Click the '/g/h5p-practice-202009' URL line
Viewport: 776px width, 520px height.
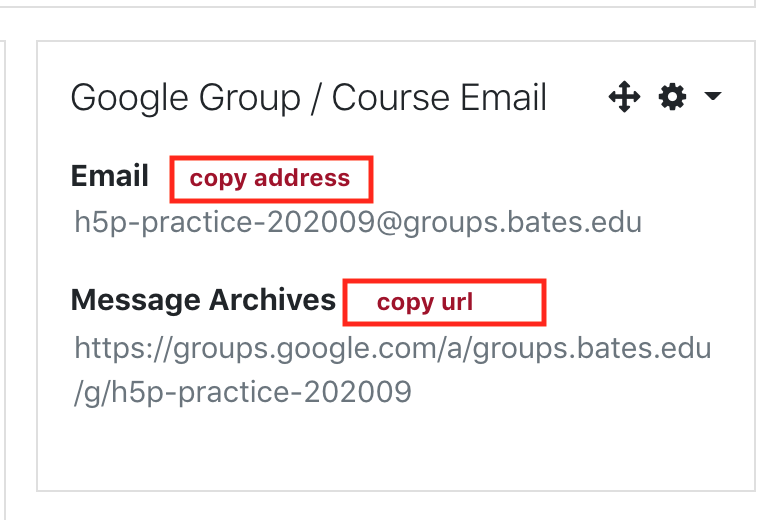[x=242, y=392]
